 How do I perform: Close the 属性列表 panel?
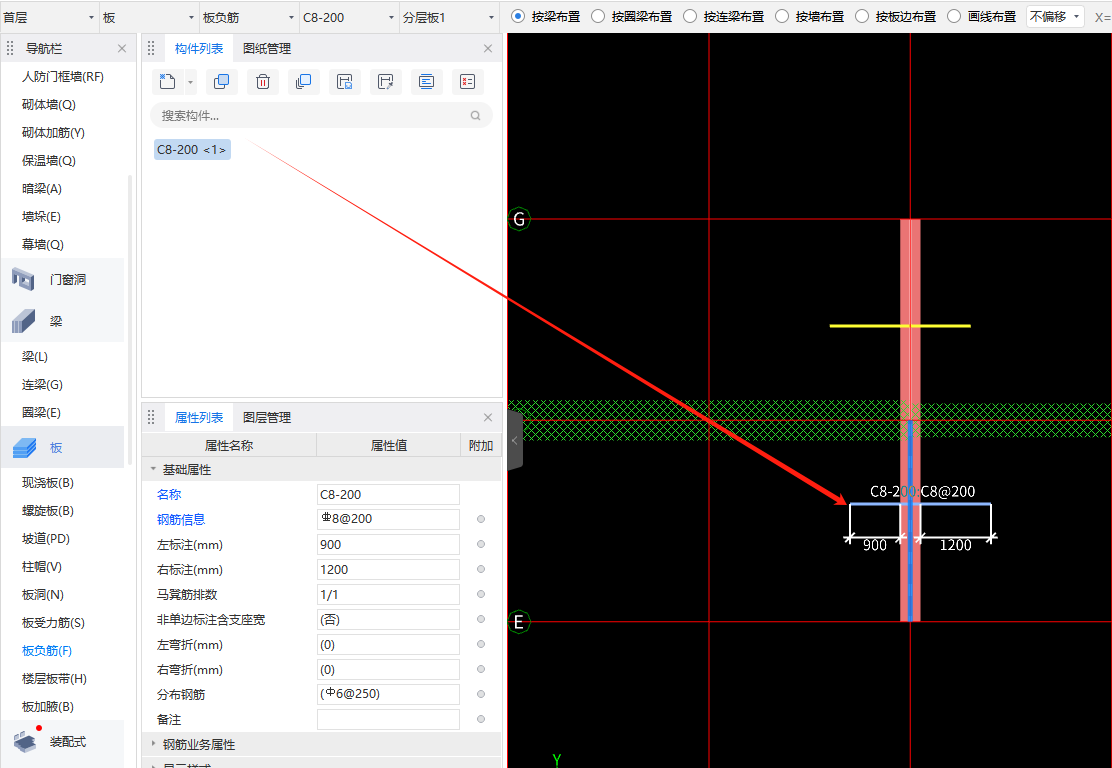[488, 417]
